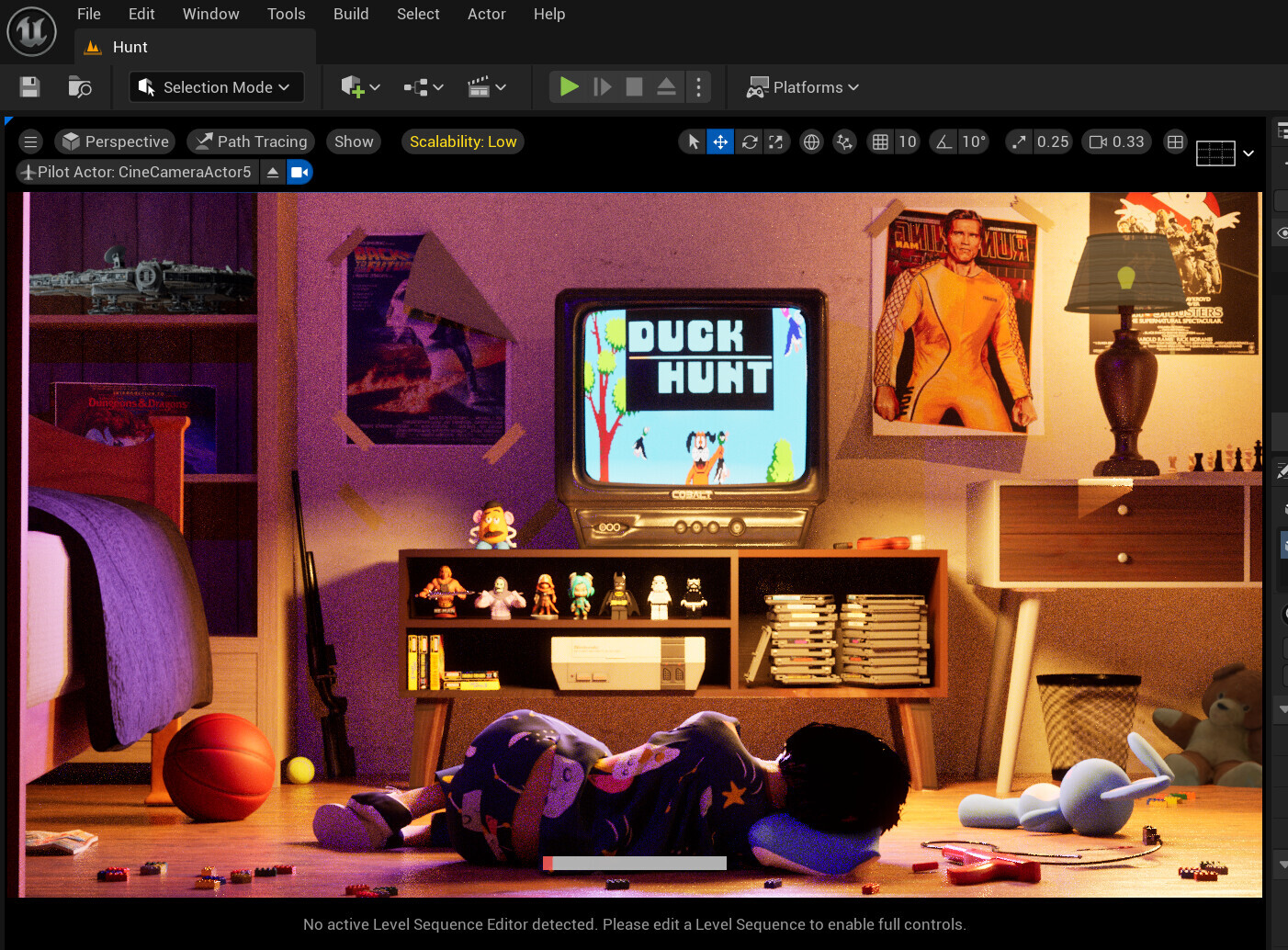
Task: Open the File menu
Action: (89, 14)
